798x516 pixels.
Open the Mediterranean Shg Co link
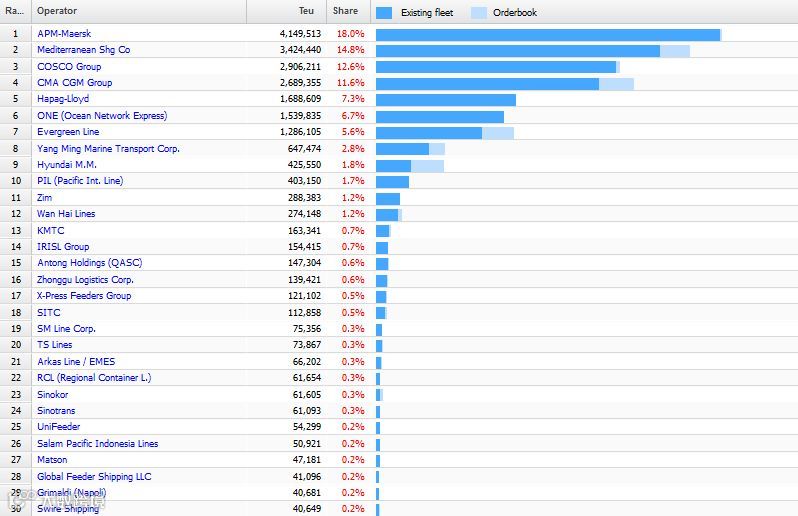tap(83, 50)
